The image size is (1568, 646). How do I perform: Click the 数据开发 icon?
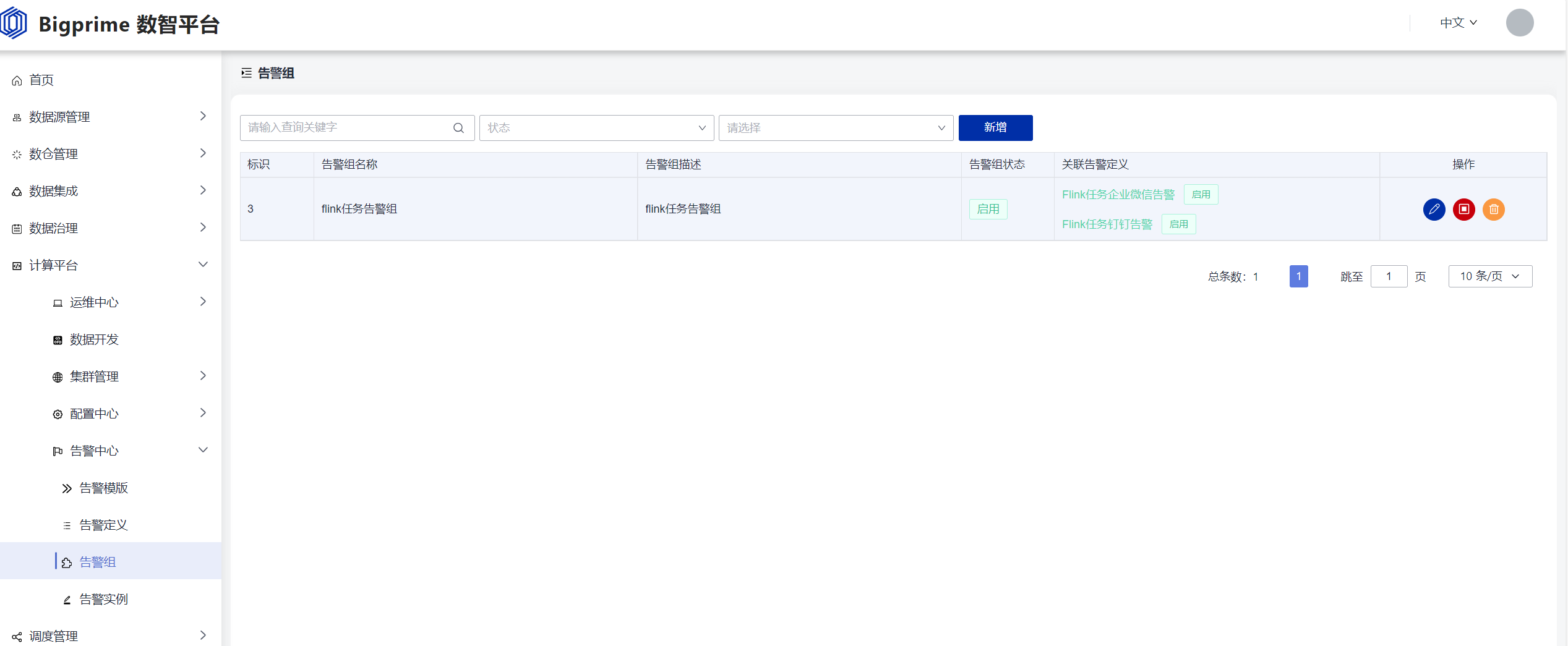58,340
